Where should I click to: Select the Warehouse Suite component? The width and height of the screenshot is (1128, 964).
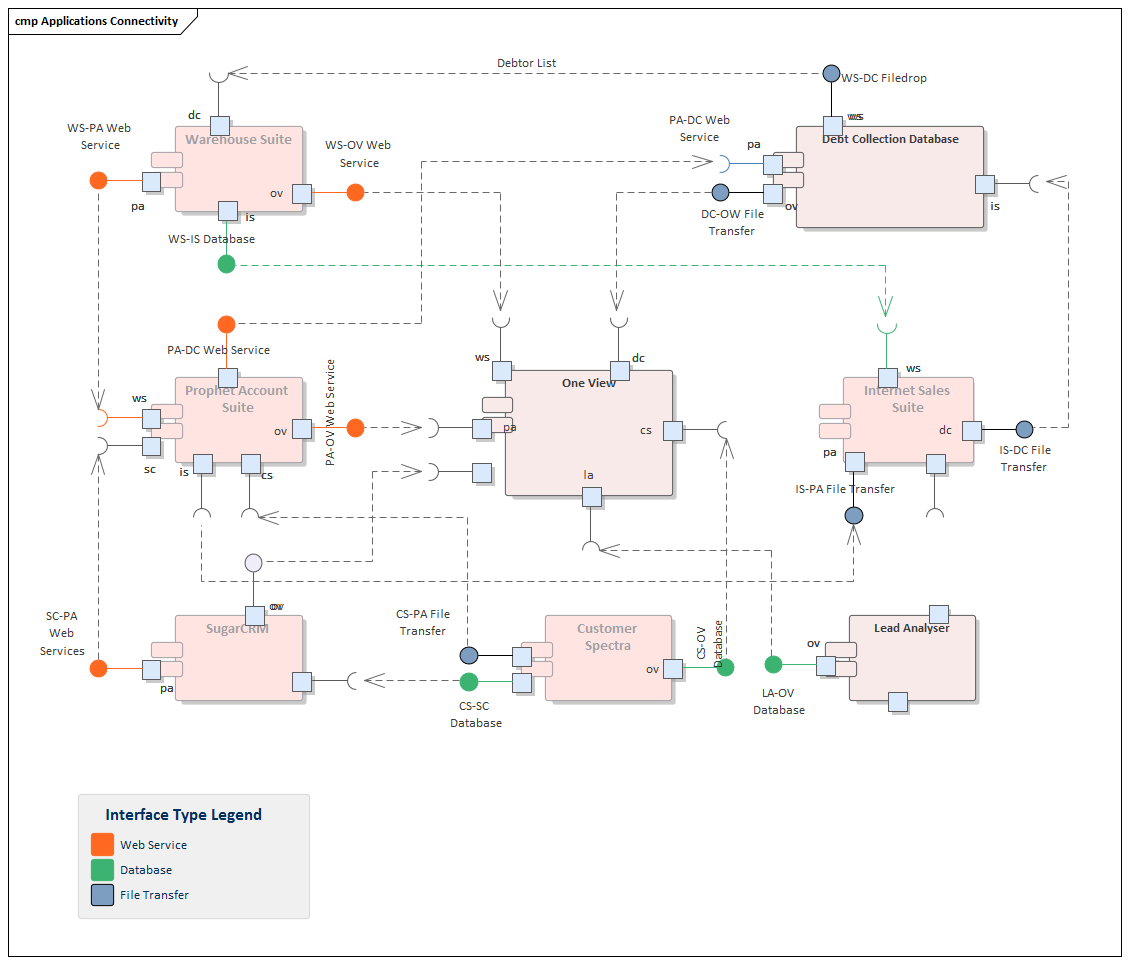[238, 170]
